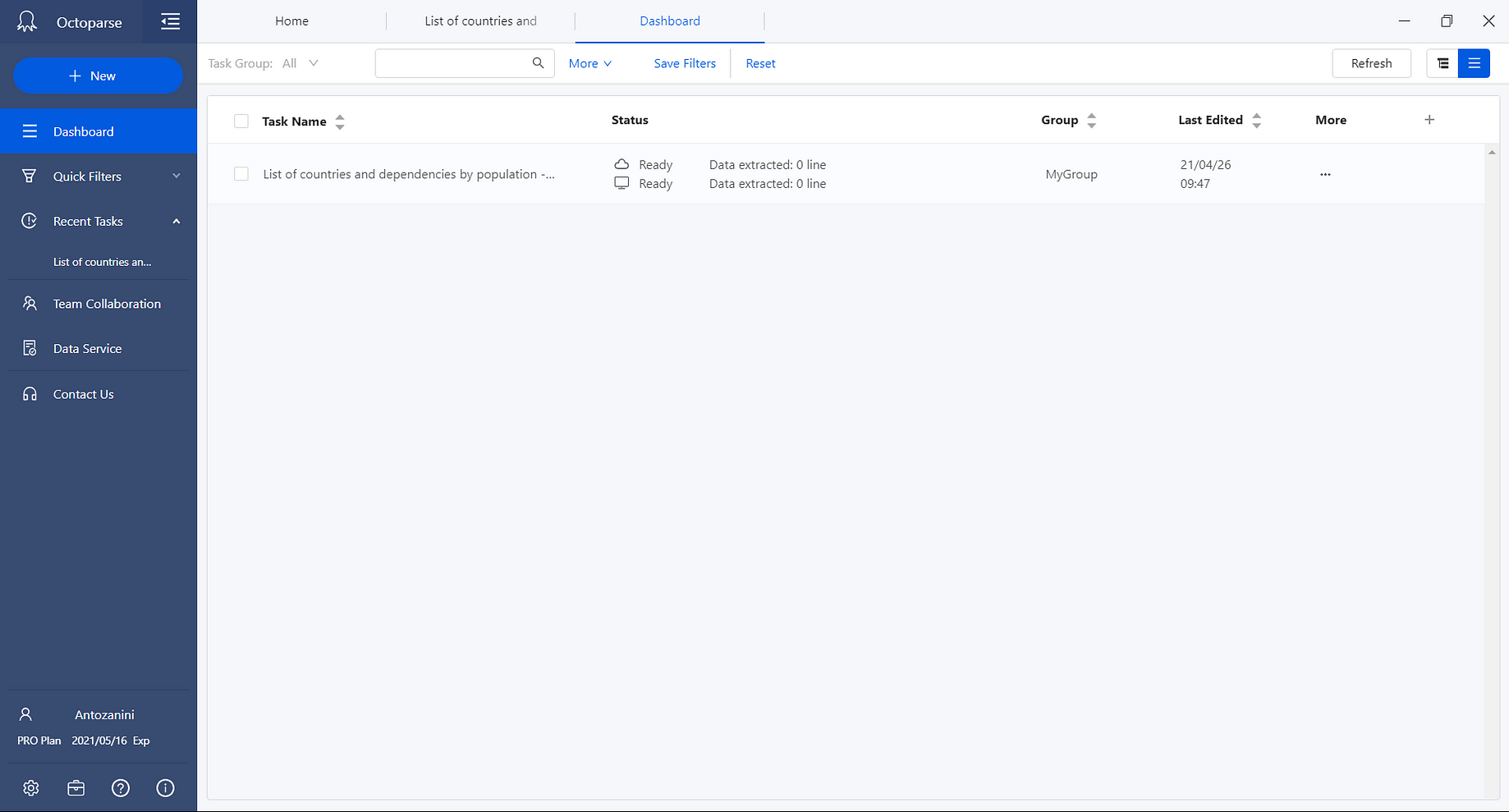
Task: Click the Dashboard list icon in sidebar
Action: coord(30,131)
